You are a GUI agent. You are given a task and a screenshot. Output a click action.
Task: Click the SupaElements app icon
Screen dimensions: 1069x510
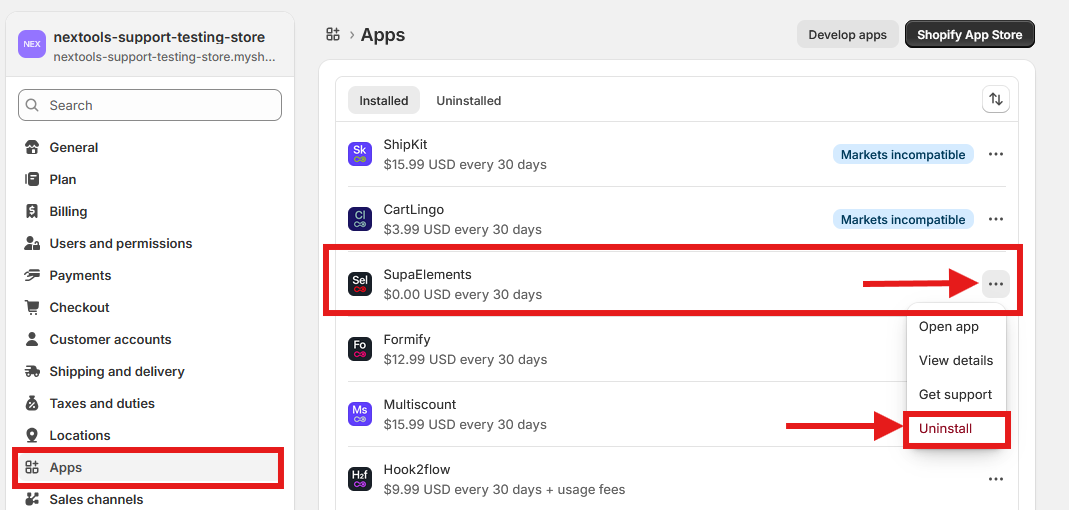(360, 284)
